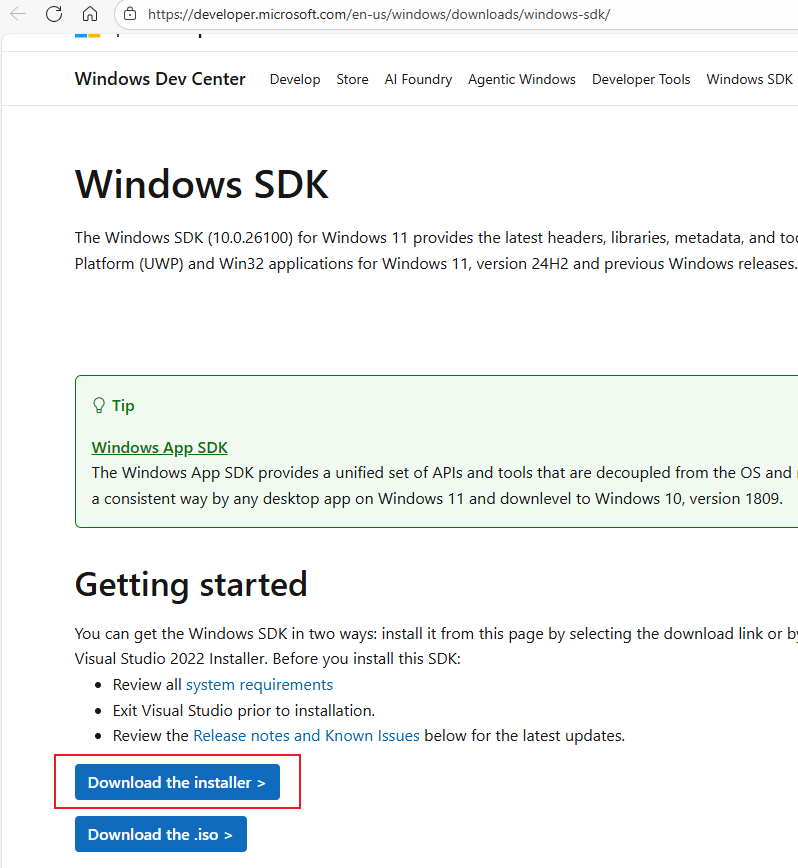Click the Windows SDK page heading

point(202,184)
